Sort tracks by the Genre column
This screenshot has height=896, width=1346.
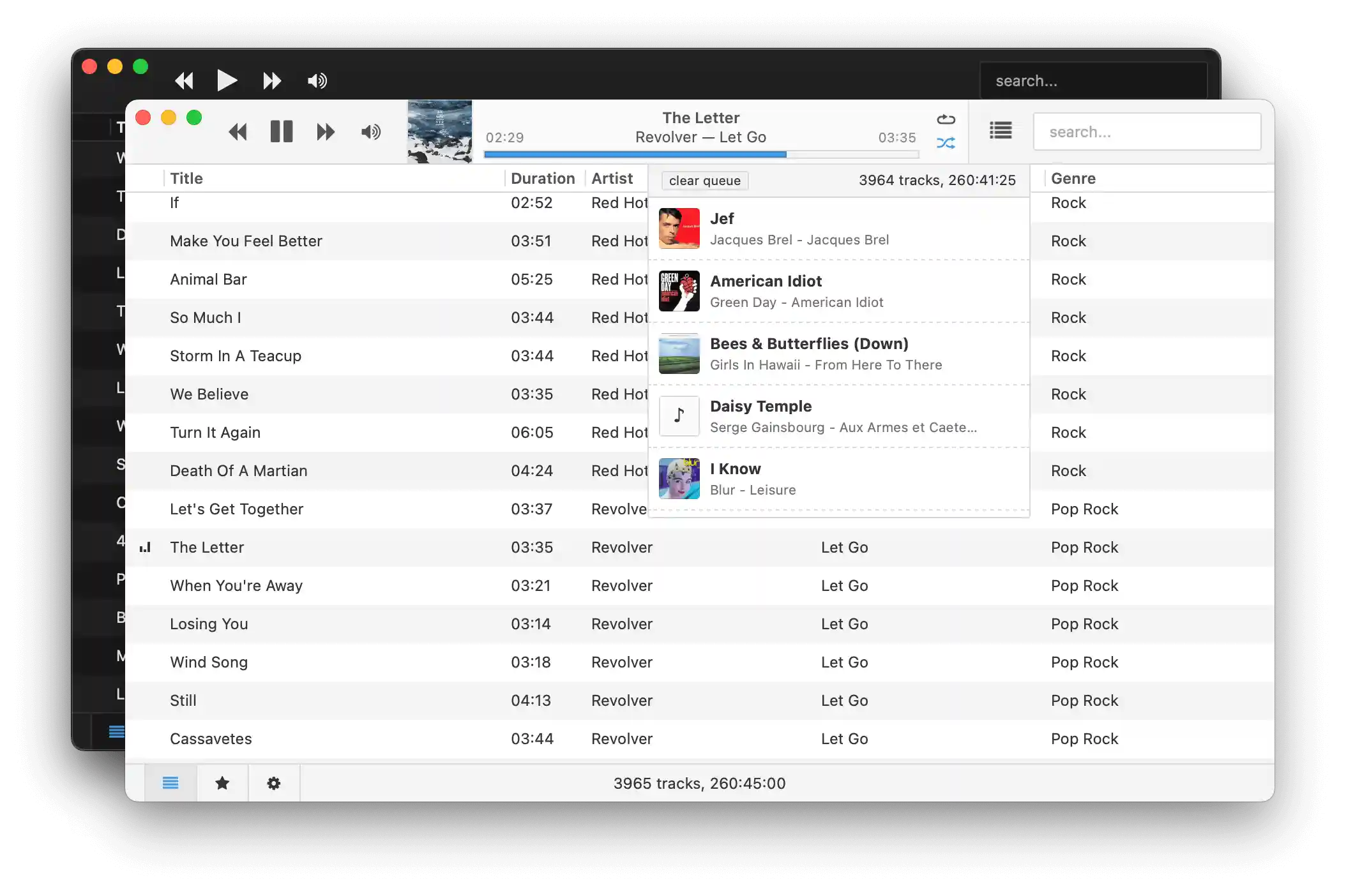click(x=1073, y=178)
